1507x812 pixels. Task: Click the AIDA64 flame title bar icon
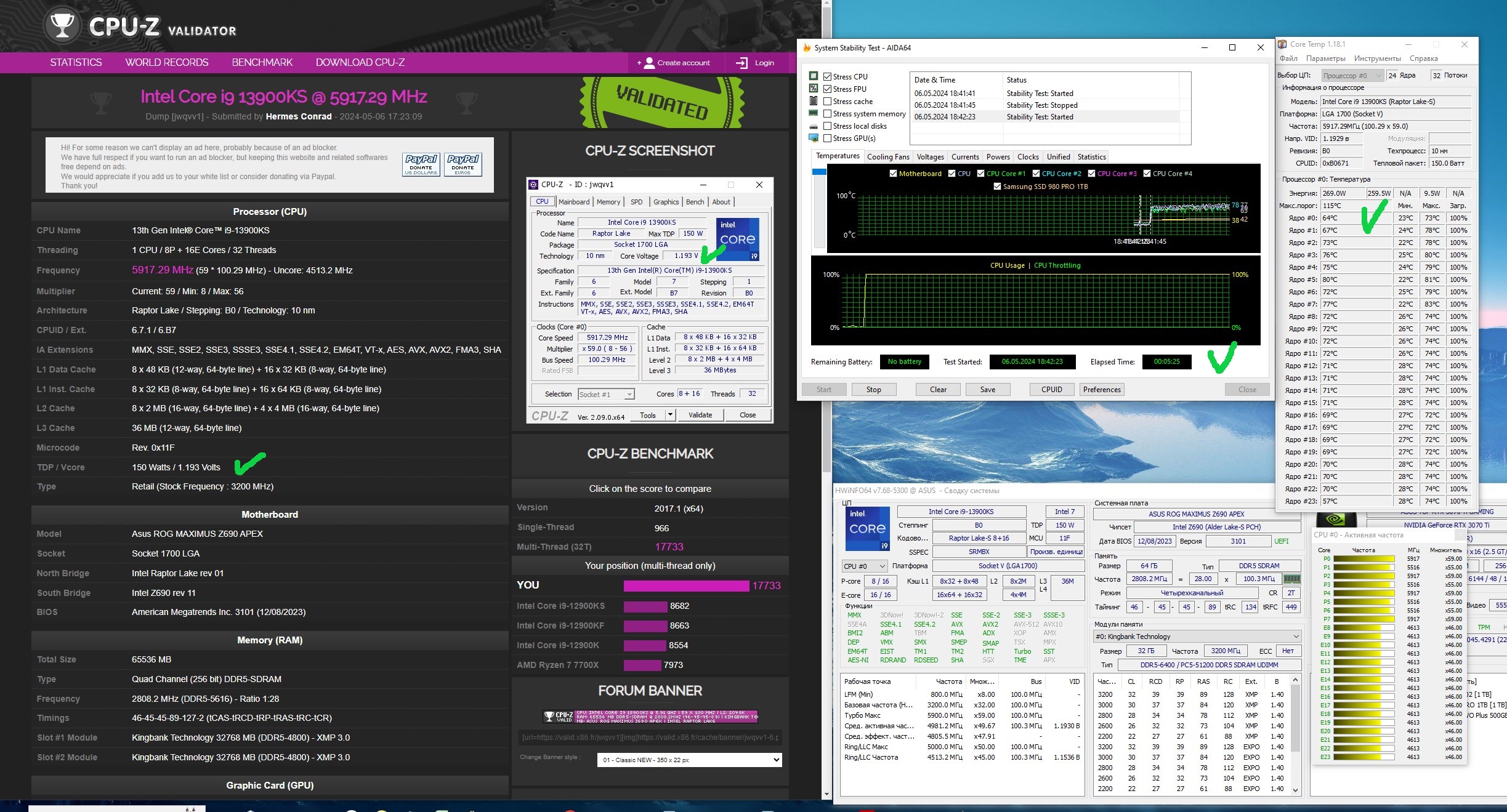click(x=807, y=47)
